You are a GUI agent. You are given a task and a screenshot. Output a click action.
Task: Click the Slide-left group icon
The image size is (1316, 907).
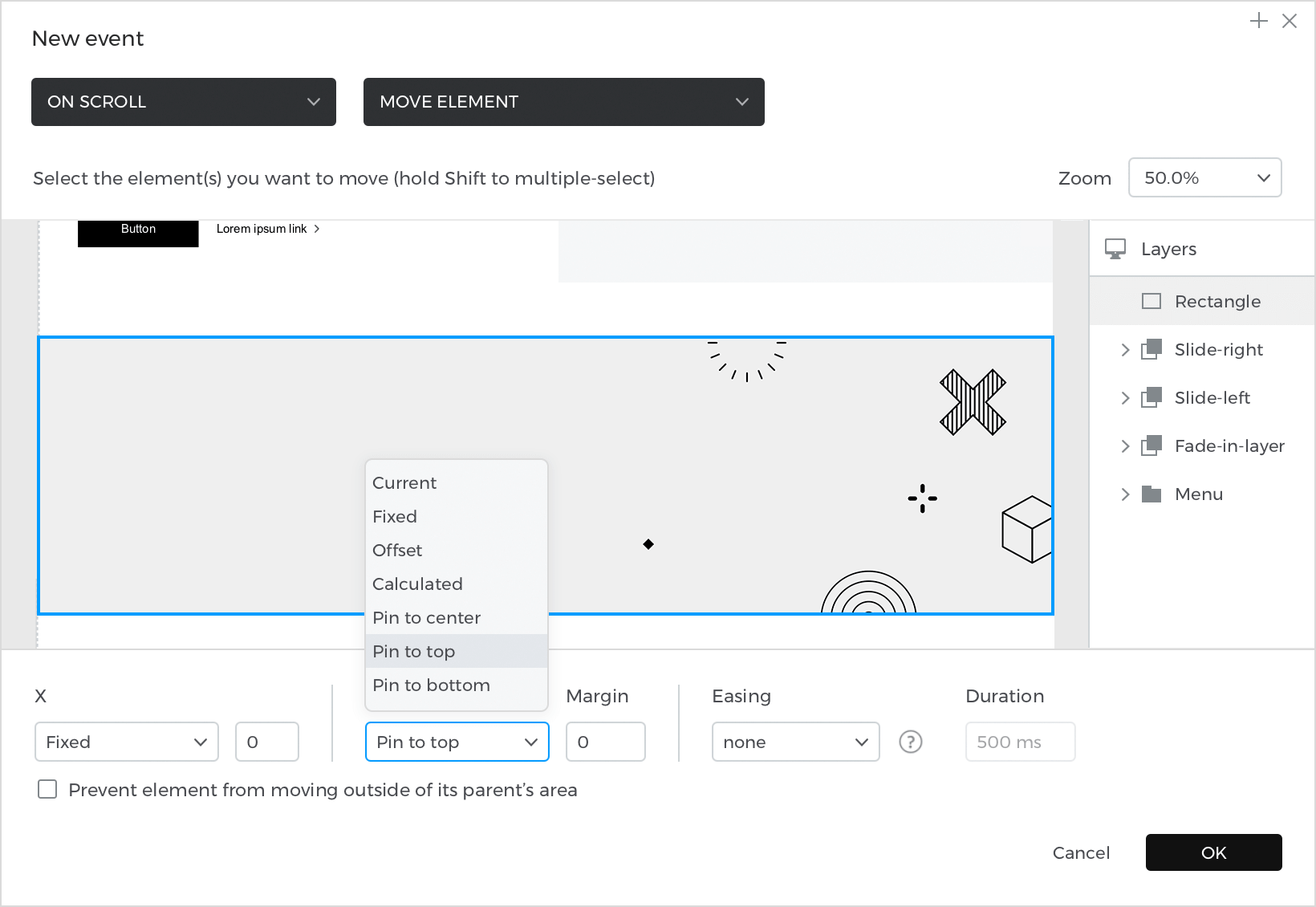[1151, 397]
